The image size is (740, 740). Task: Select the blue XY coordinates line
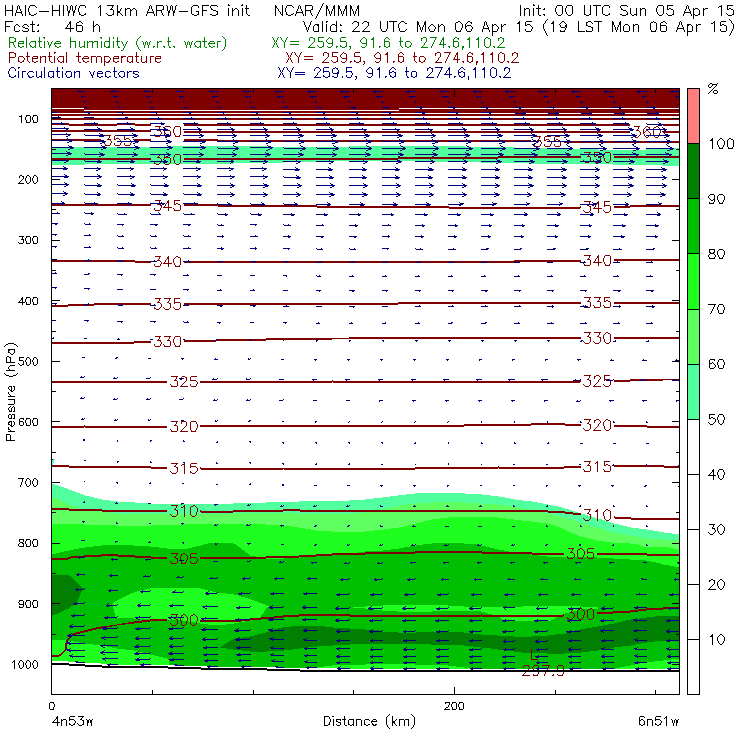click(x=394, y=73)
